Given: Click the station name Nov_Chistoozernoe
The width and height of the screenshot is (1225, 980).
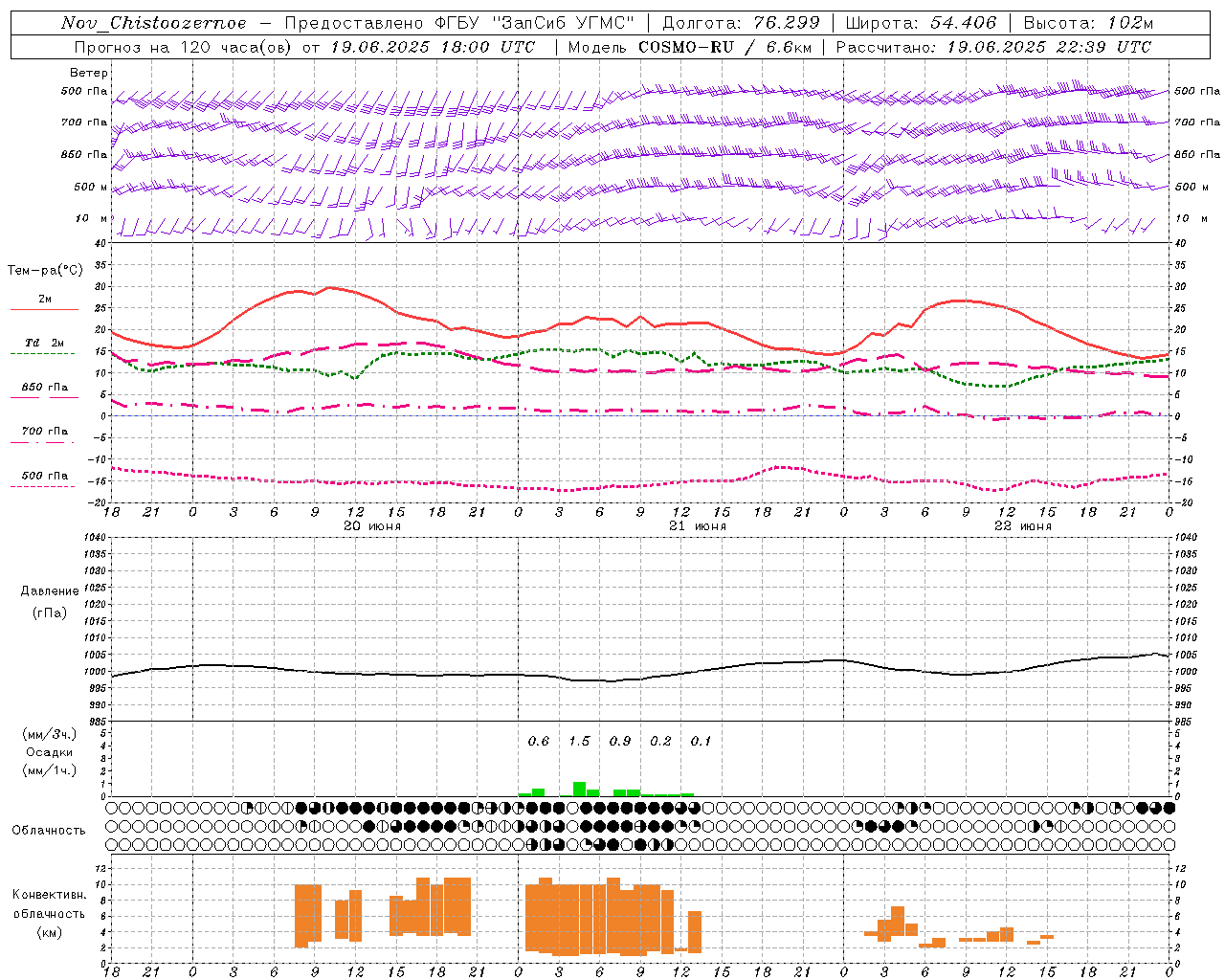Looking at the screenshot, I should click(153, 23).
